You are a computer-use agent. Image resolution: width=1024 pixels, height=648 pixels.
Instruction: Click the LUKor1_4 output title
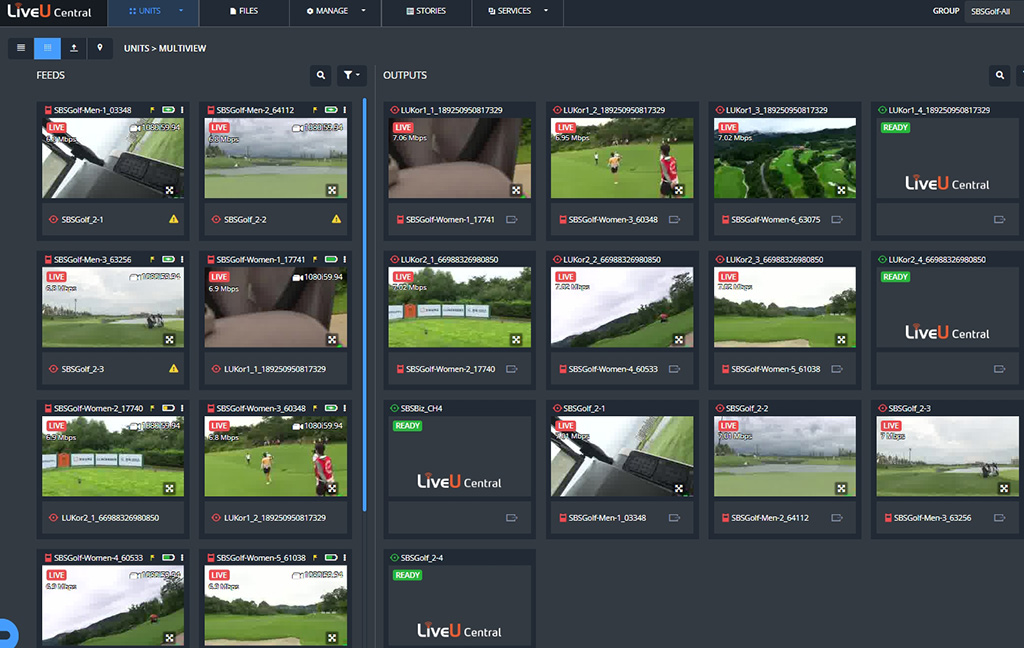pyautogui.click(x=939, y=110)
